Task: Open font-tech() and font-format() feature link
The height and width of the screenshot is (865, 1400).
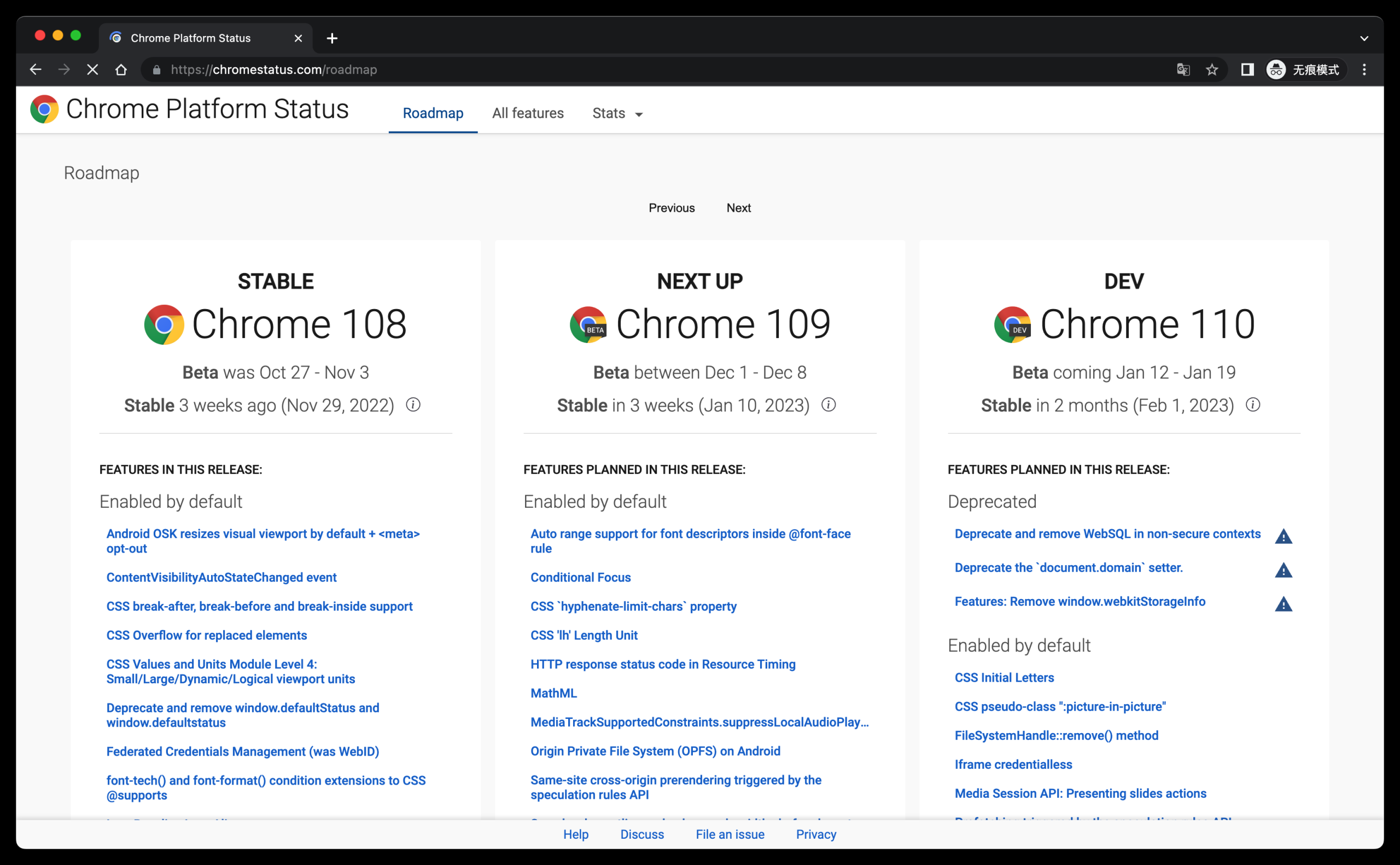Action: (266, 788)
